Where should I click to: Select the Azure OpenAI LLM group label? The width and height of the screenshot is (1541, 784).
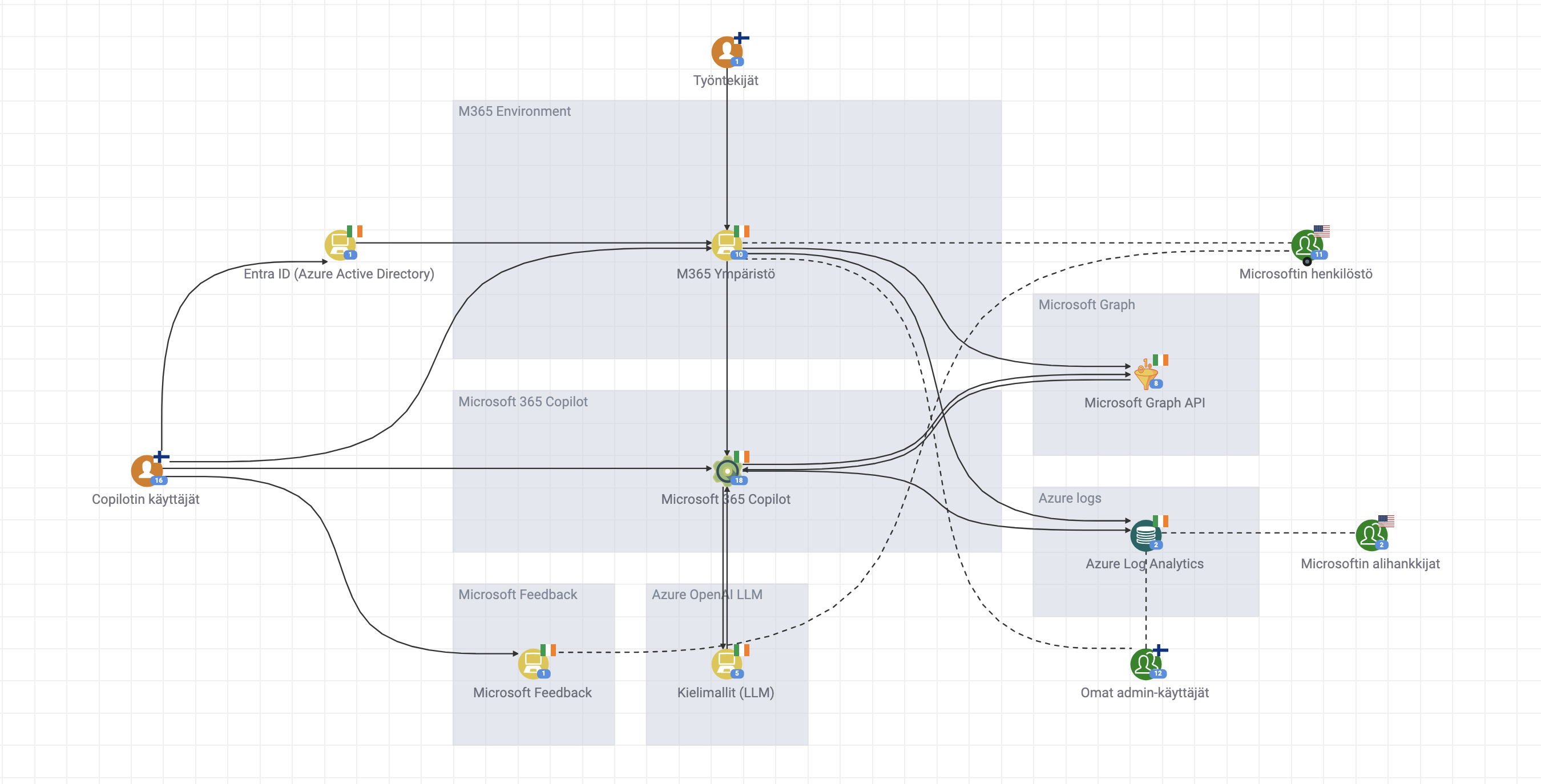point(707,595)
